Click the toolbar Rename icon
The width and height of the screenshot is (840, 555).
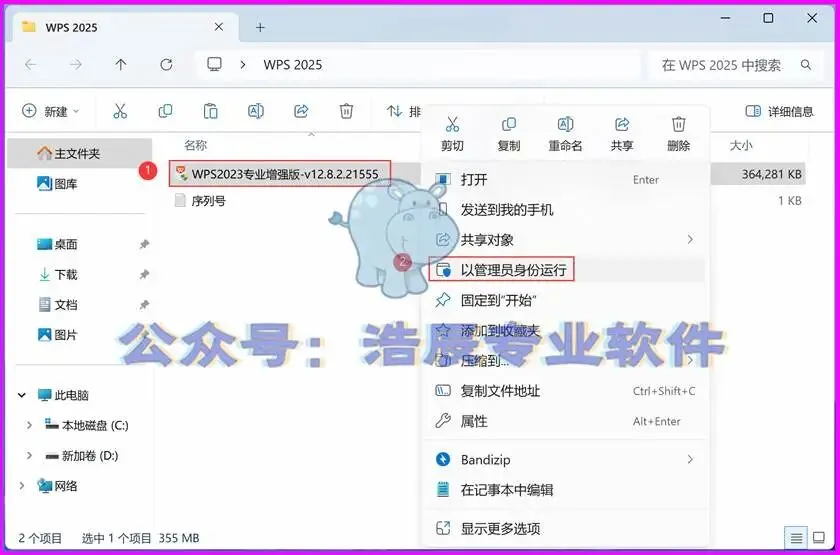tap(256, 111)
